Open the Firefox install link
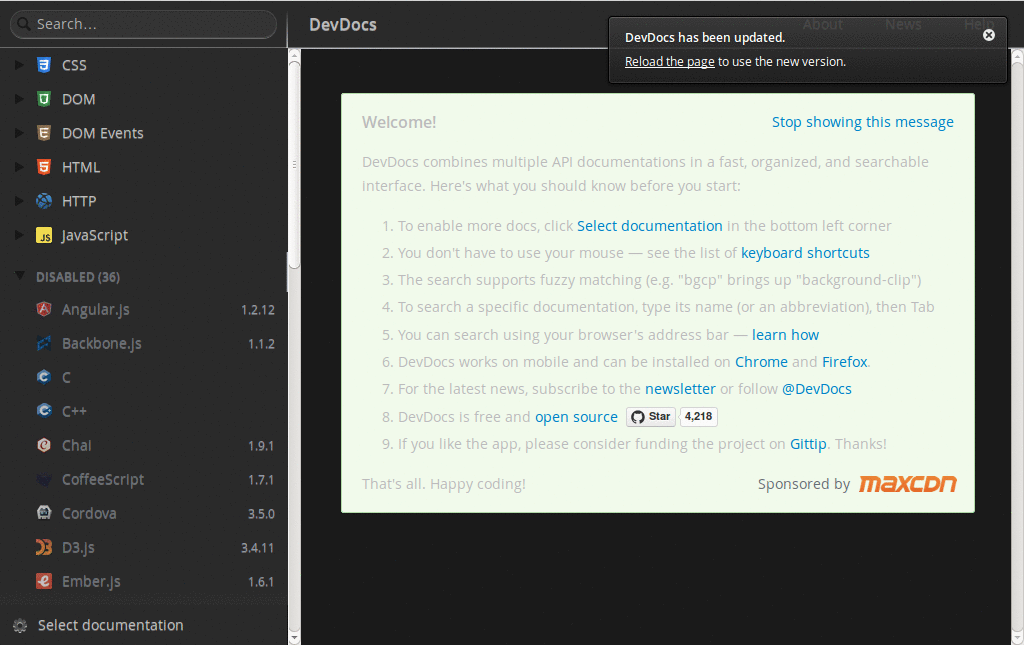Image resolution: width=1024 pixels, height=645 pixels. coord(844,362)
